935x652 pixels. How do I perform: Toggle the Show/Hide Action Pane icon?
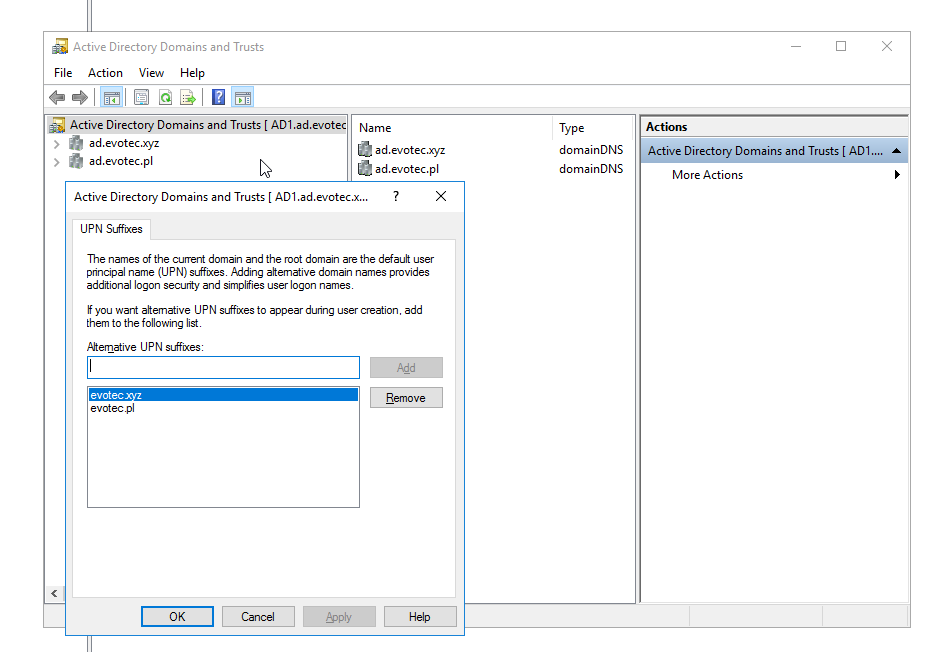click(242, 97)
